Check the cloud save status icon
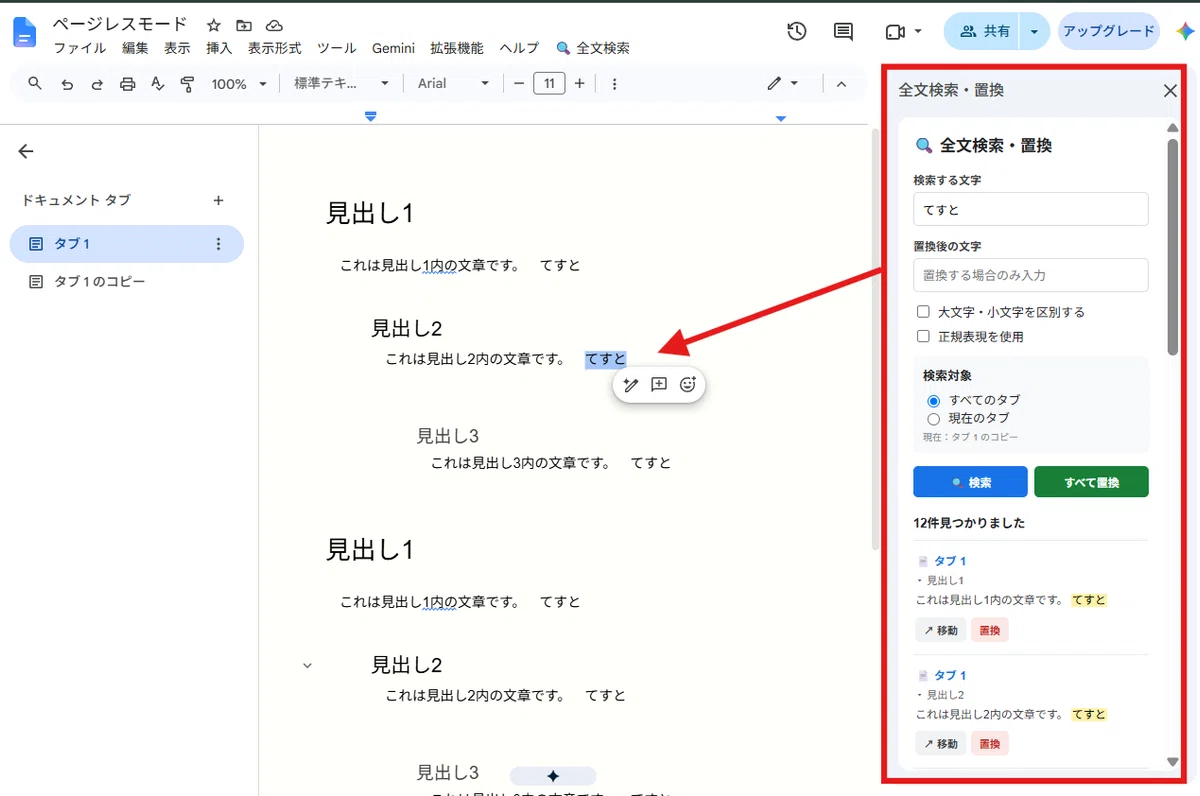Screen dimensions: 1200x796 pos(274,25)
